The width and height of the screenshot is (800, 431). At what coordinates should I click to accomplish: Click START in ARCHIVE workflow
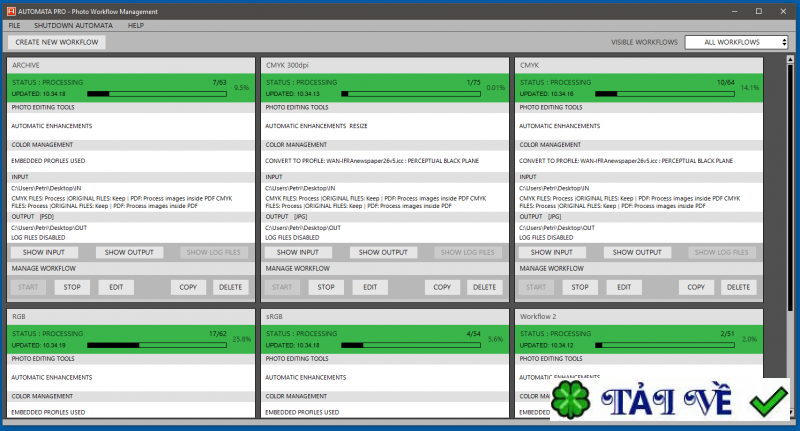click(x=28, y=287)
